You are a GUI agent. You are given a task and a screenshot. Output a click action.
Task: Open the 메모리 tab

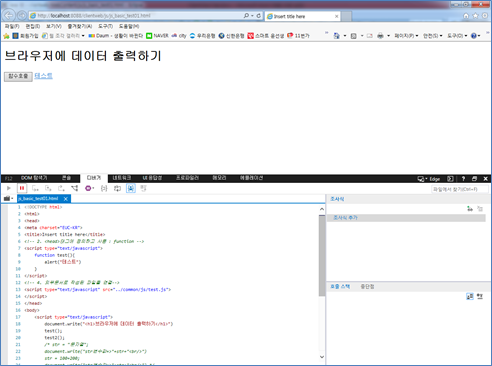click(x=219, y=178)
